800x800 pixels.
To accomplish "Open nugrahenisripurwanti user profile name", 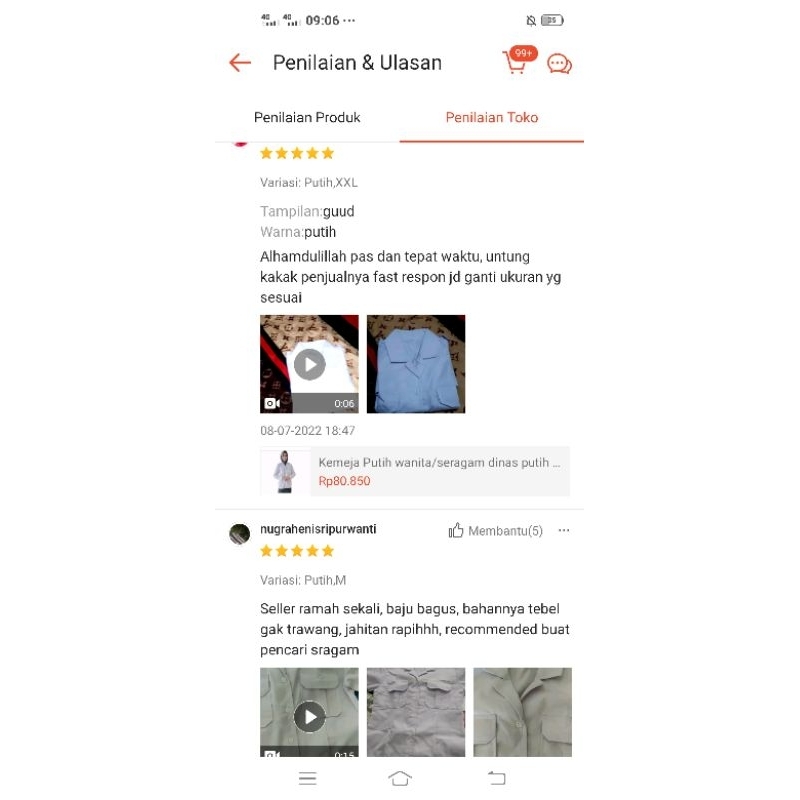I will point(318,529).
